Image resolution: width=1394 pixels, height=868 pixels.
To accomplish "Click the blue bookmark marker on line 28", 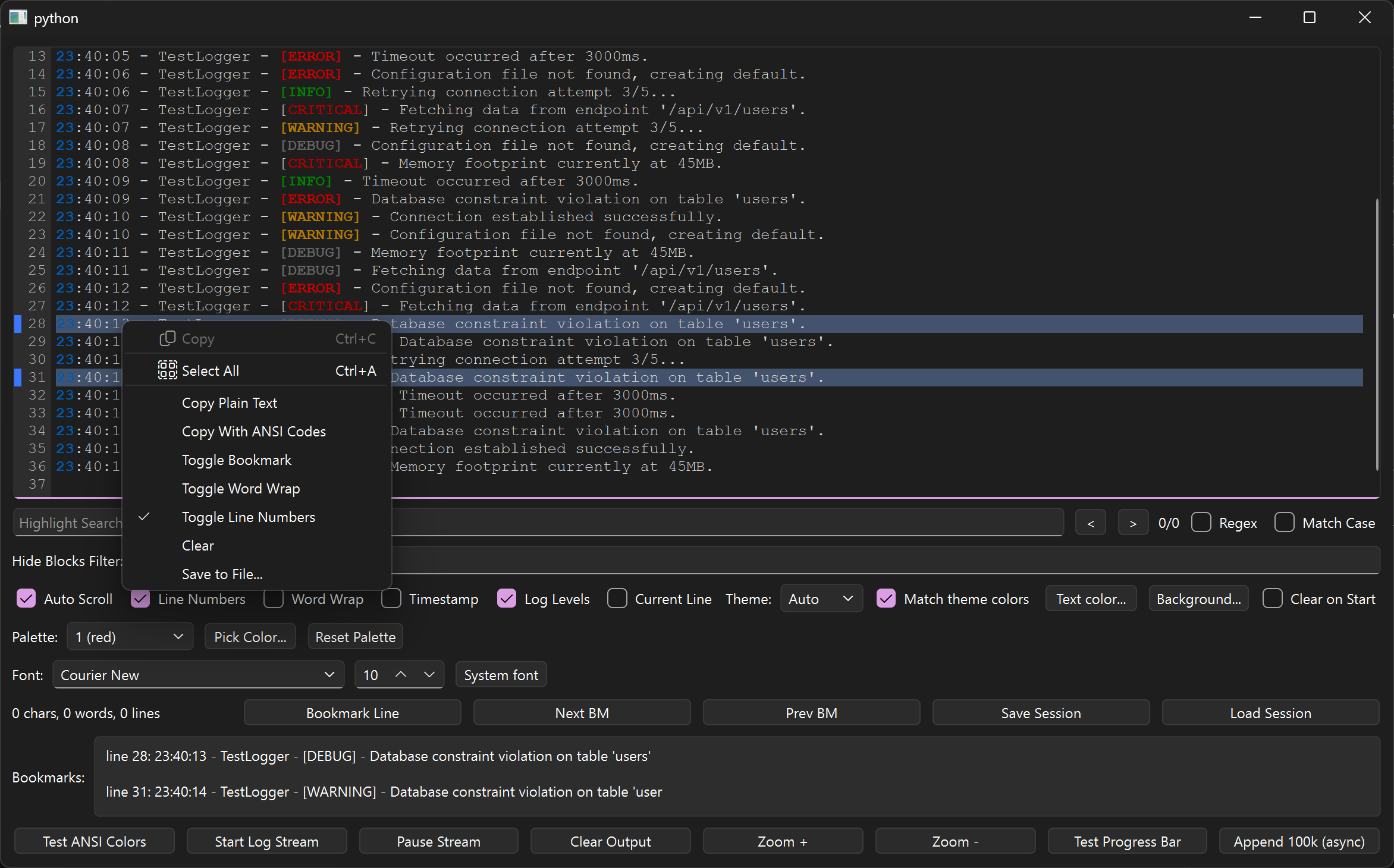I will coord(18,323).
